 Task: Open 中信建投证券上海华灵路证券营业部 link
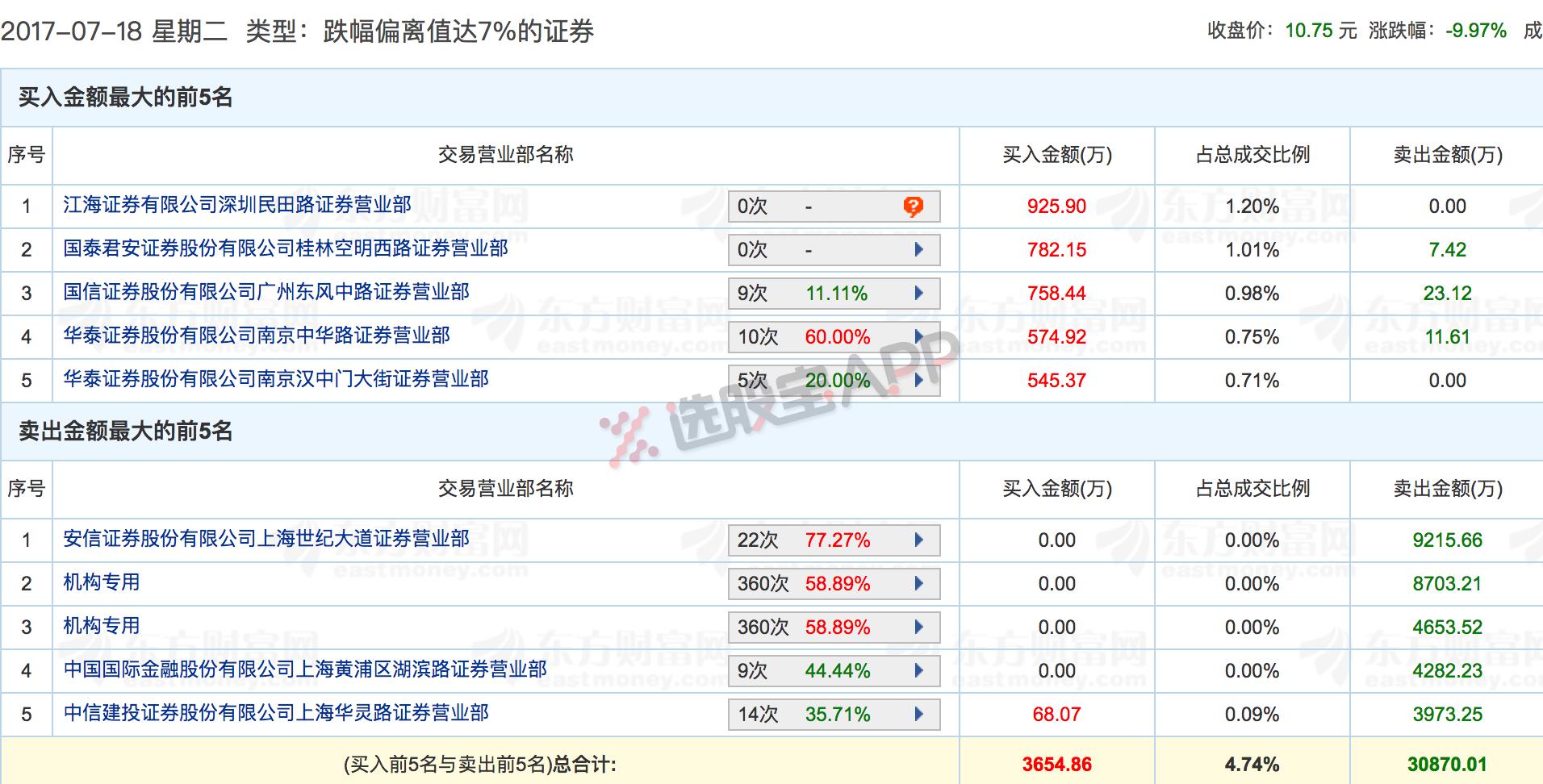276,714
